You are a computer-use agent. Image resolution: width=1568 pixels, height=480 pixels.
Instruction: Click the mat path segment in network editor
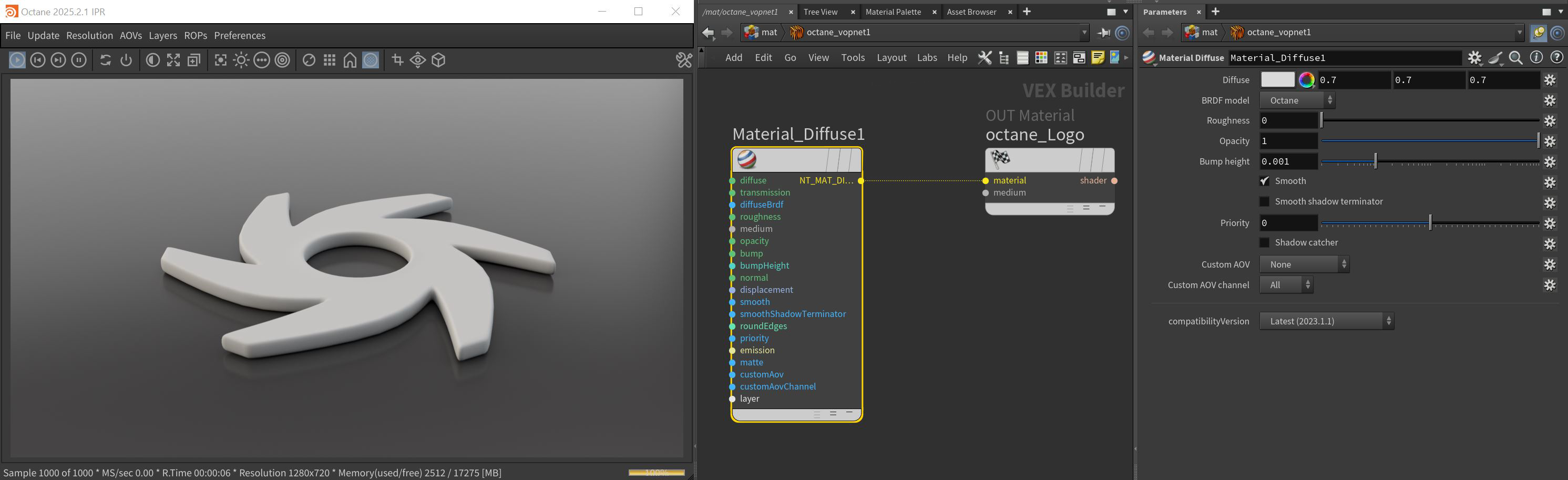pos(769,32)
